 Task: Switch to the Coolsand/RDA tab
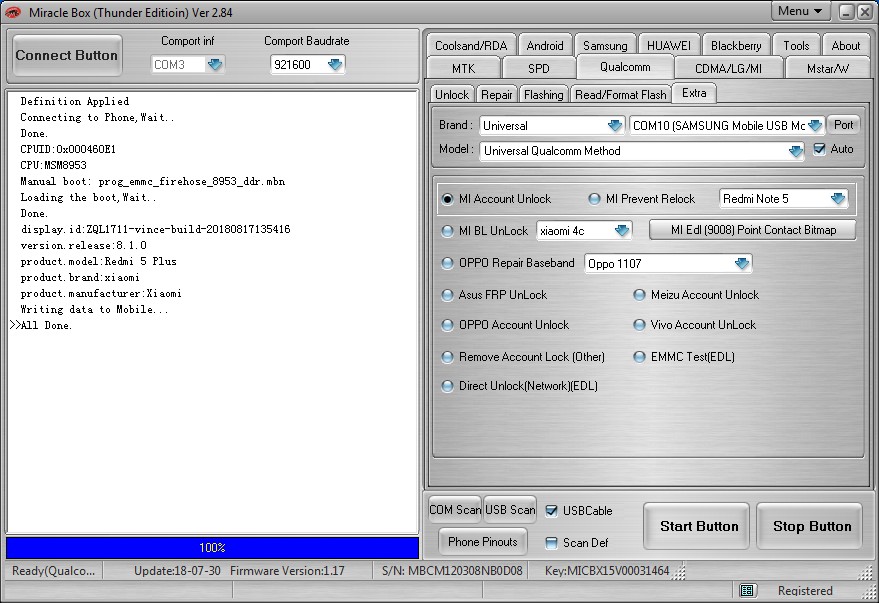(471, 45)
